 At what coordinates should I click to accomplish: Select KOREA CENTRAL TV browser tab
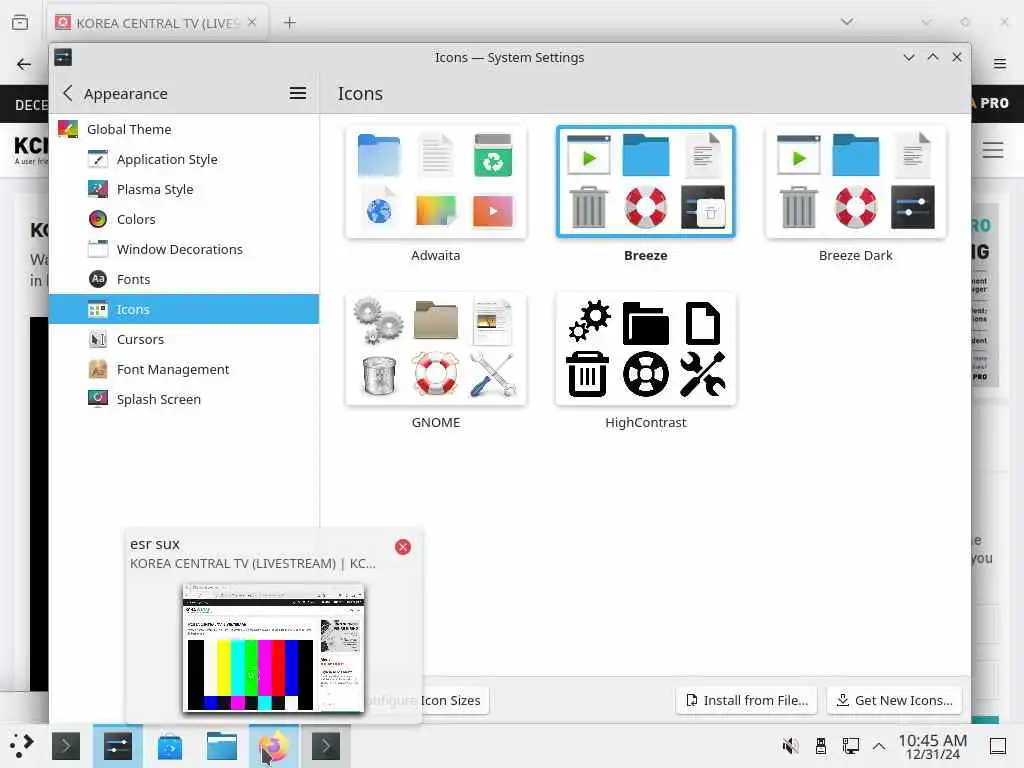pyautogui.click(x=157, y=24)
